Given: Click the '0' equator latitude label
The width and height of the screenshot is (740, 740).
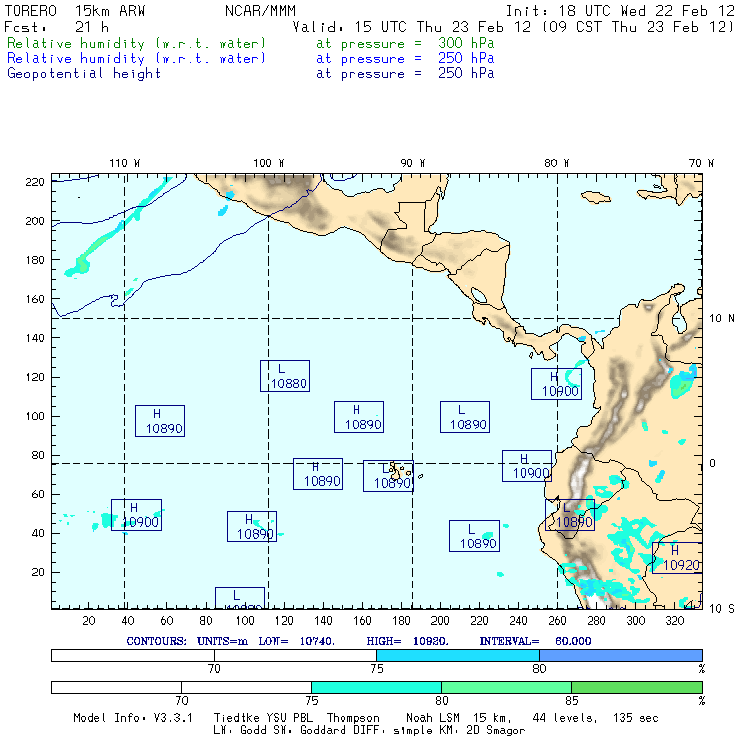Looking at the screenshot, I should coord(713,463).
